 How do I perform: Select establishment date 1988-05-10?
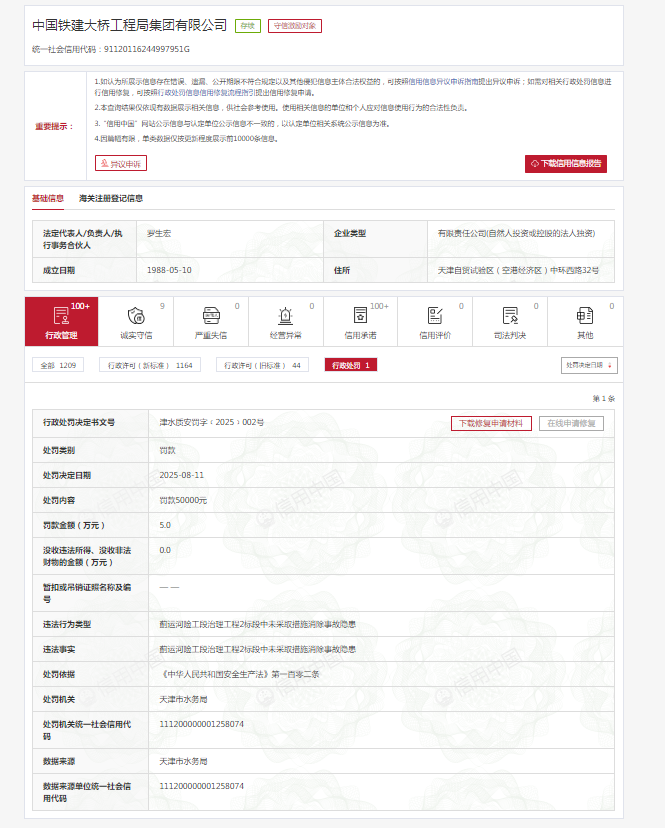pyautogui.click(x=169, y=270)
